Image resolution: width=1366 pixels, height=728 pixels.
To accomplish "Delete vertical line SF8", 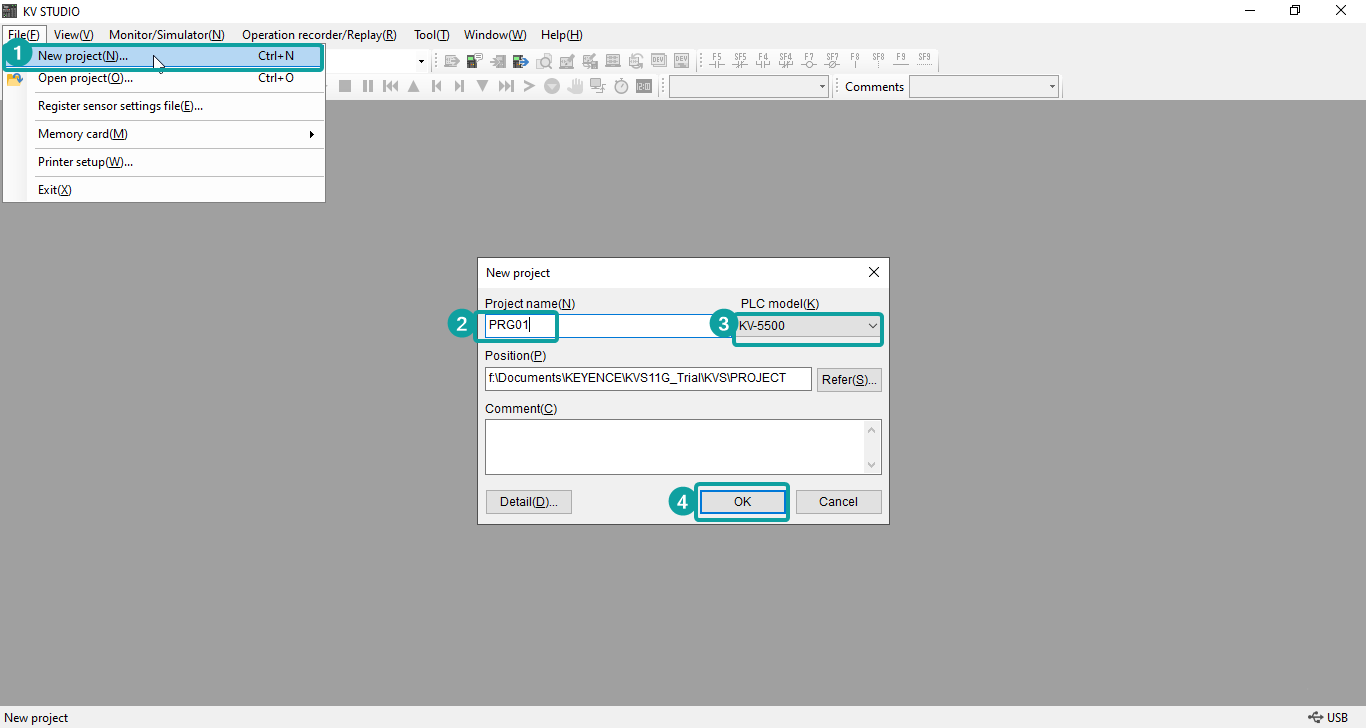I will pyautogui.click(x=878, y=60).
